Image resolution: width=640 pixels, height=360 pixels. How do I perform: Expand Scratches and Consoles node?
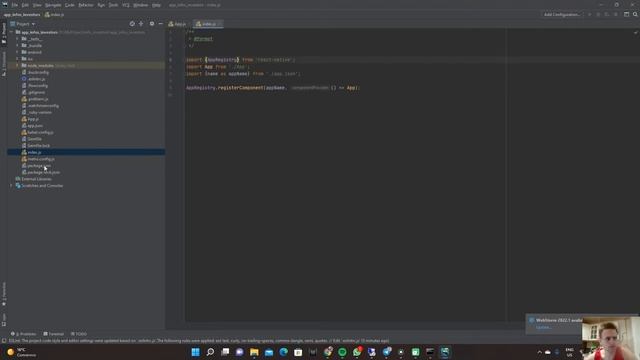11,186
